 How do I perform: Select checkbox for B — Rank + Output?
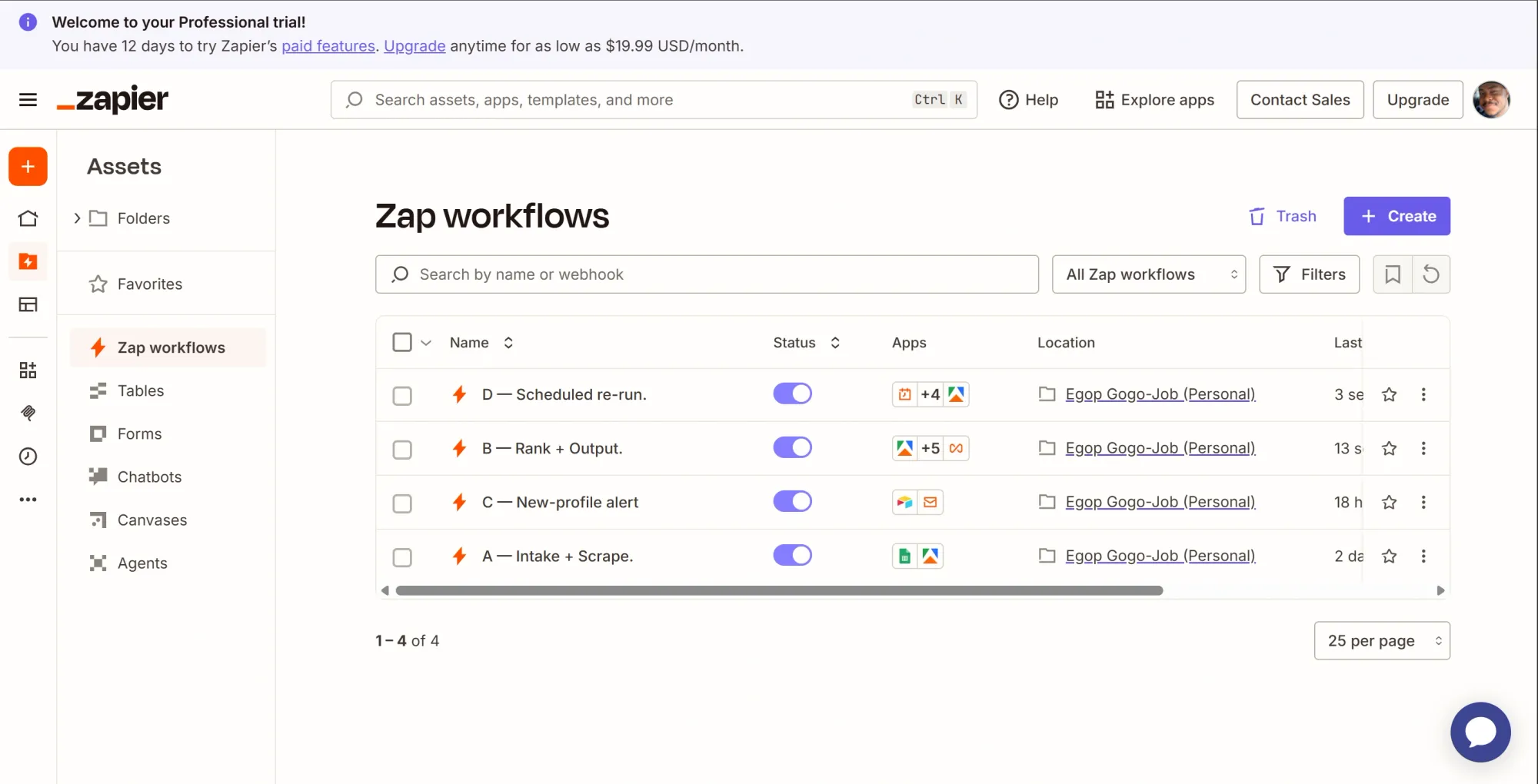pyautogui.click(x=402, y=450)
